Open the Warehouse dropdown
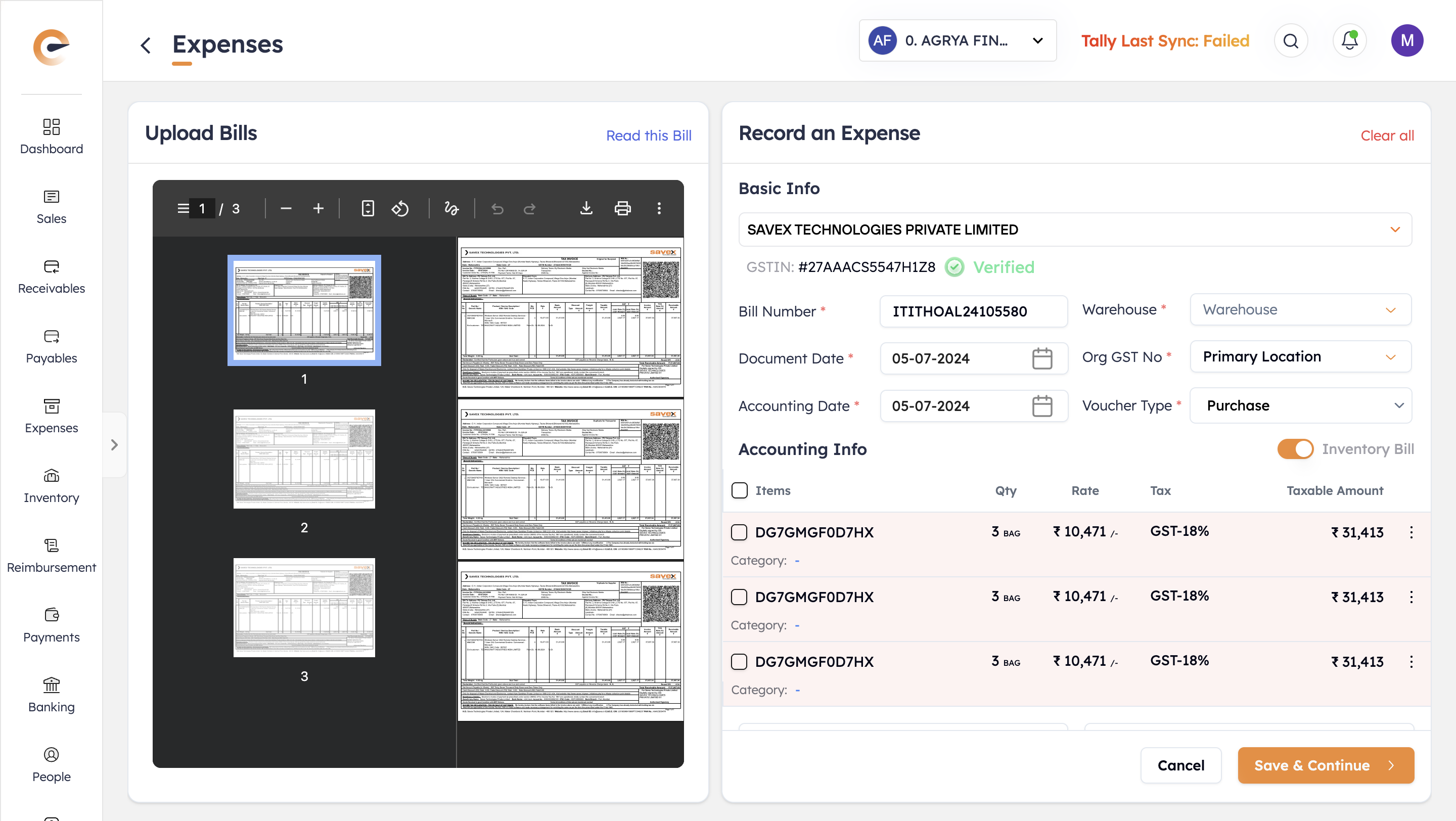This screenshot has height=821, width=1456. (1300, 309)
